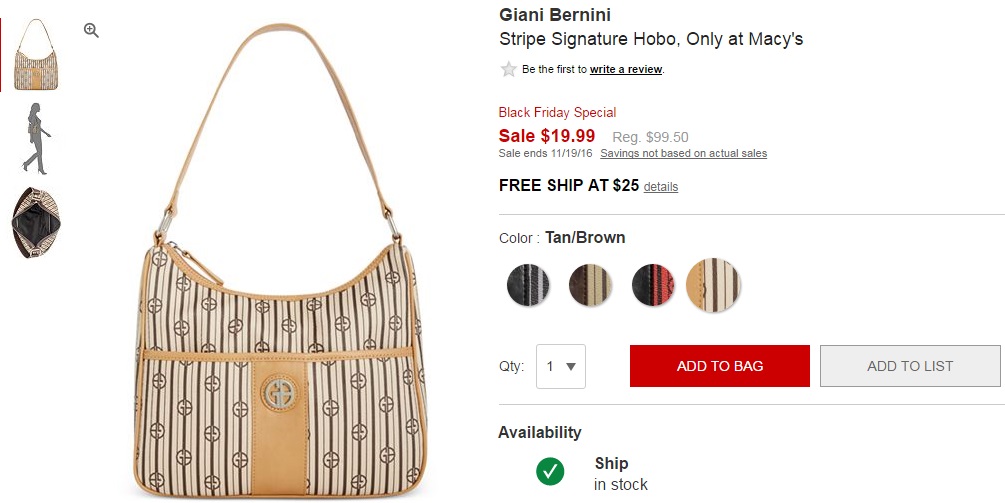This screenshot has width=1005, height=503.
Task: Pick the black and red color swatch
Action: [653, 285]
